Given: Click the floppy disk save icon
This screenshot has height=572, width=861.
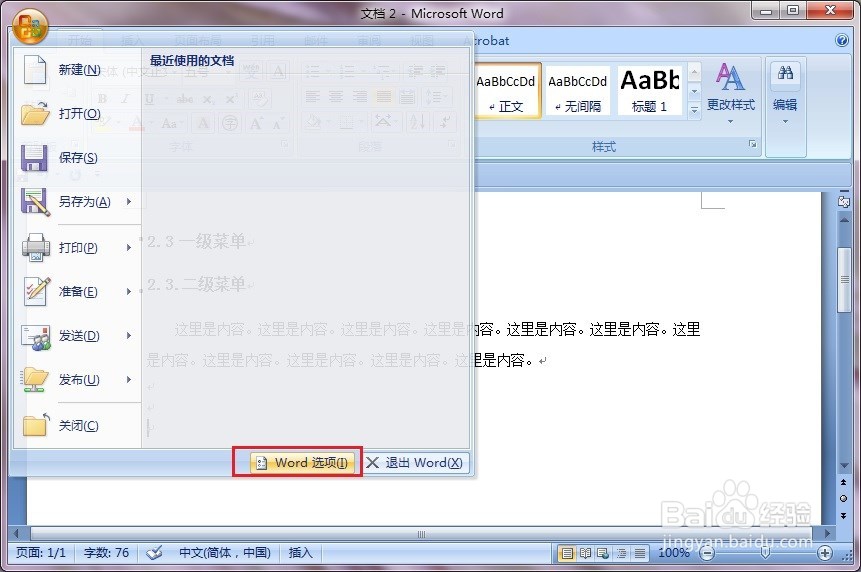Looking at the screenshot, I should (34, 158).
